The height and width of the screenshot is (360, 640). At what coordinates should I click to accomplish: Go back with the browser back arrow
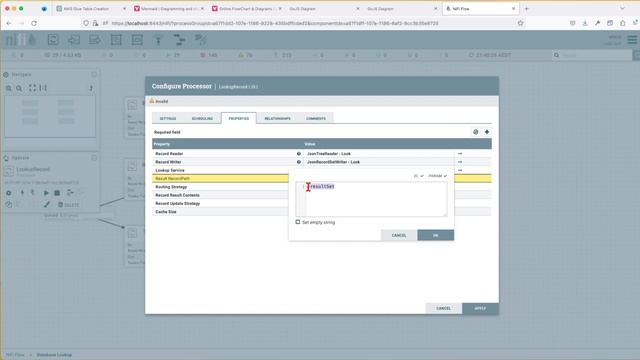9,23
